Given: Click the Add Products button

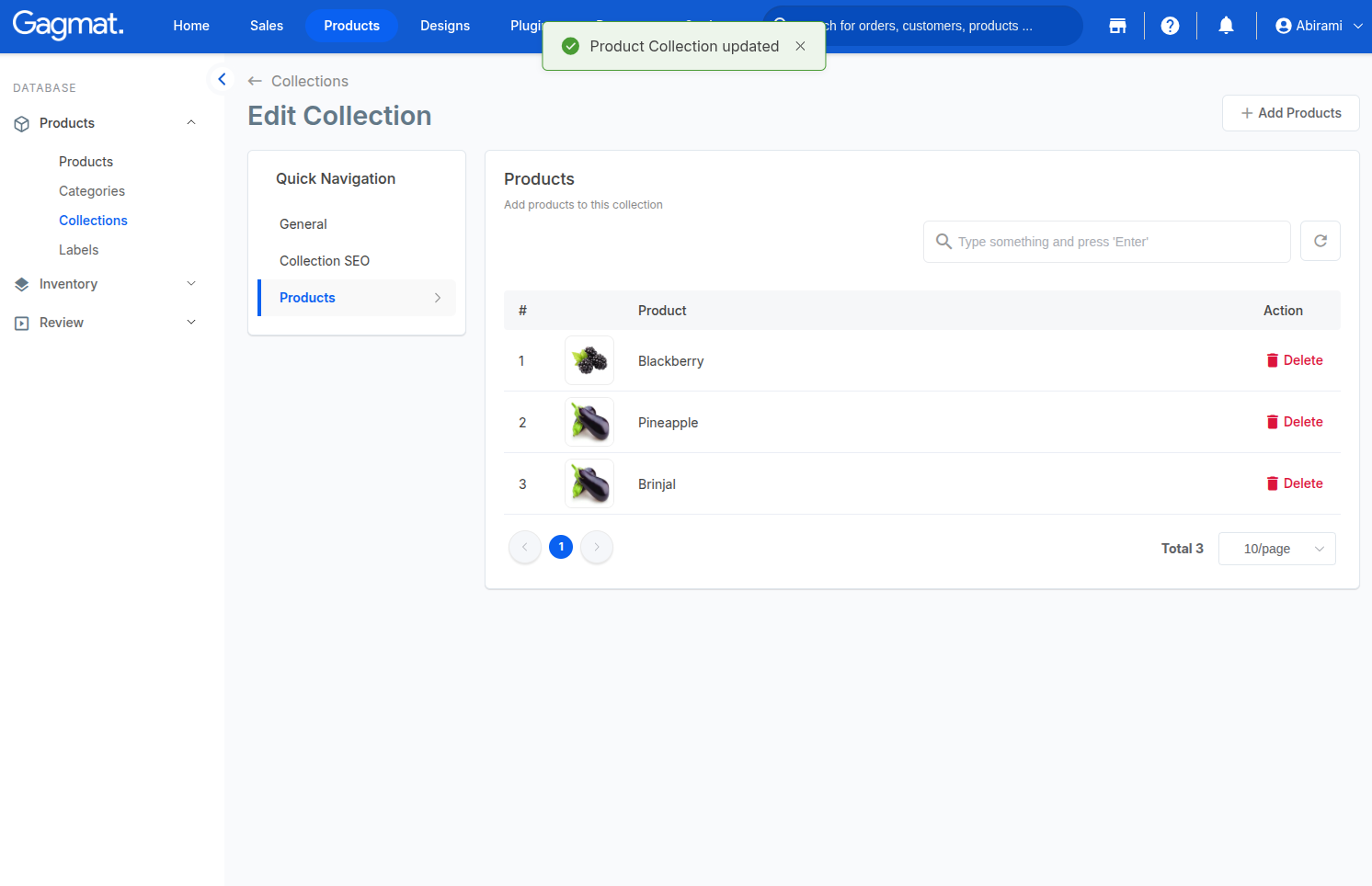Looking at the screenshot, I should coord(1290,113).
